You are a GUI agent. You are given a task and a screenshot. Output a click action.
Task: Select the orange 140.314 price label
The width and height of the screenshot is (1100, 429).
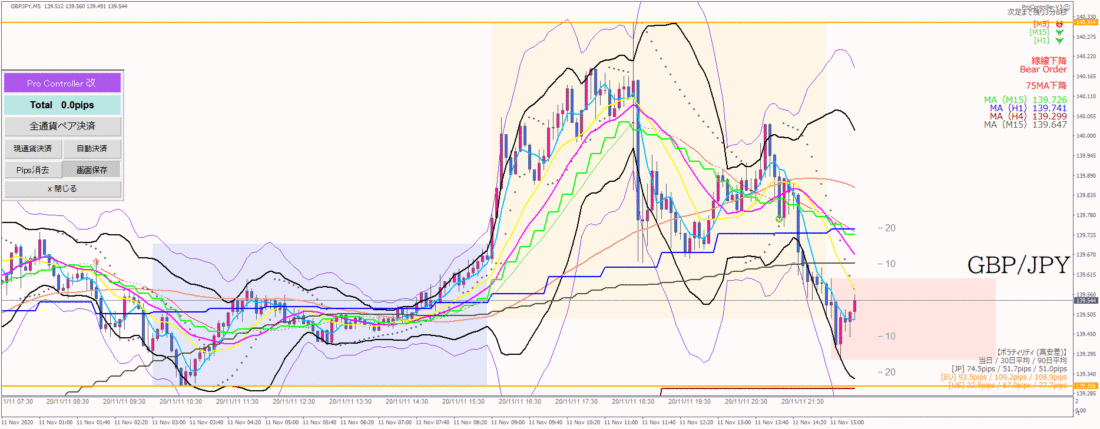1087,22
